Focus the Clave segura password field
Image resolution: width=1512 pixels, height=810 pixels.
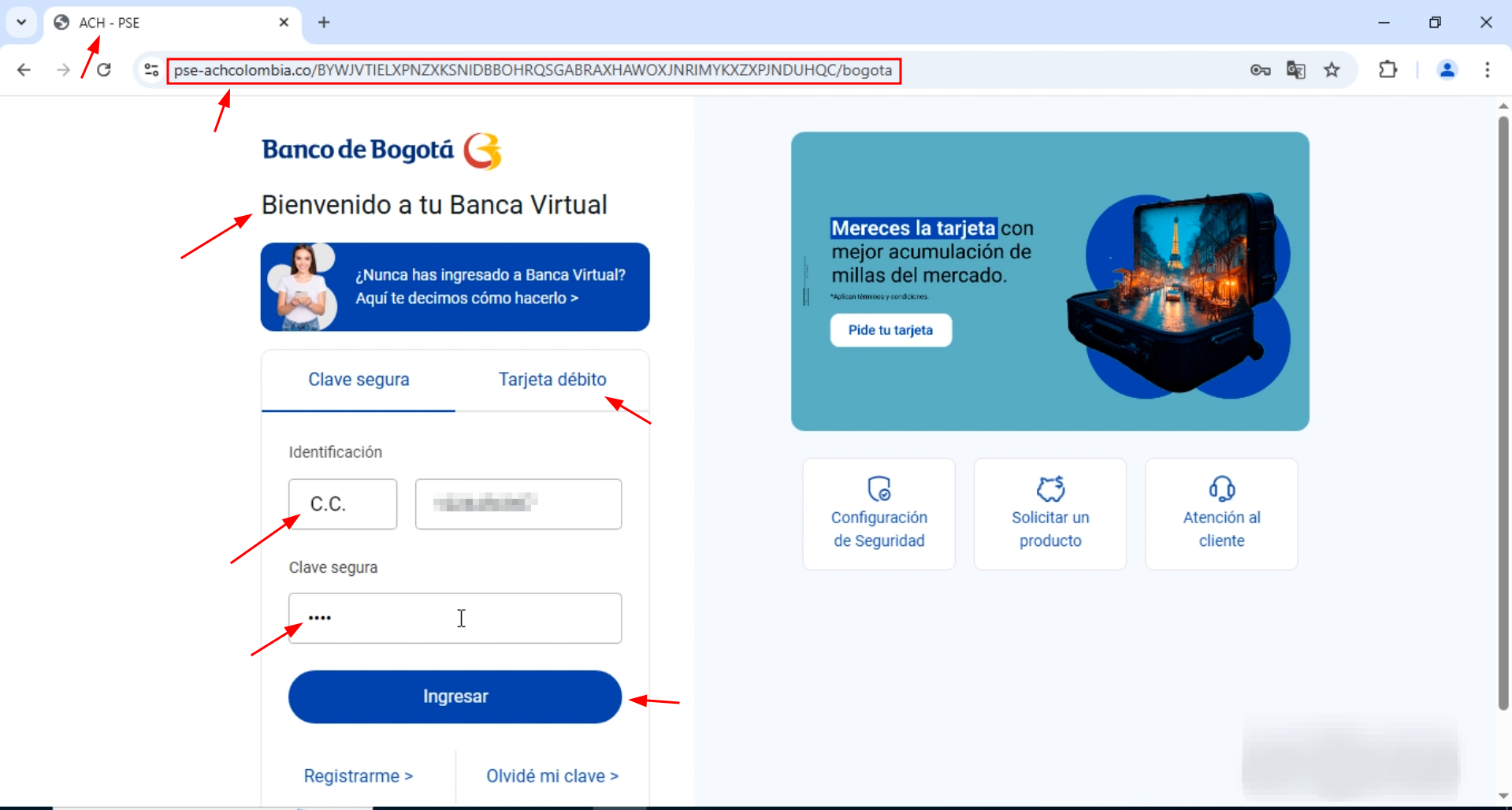[455, 619]
